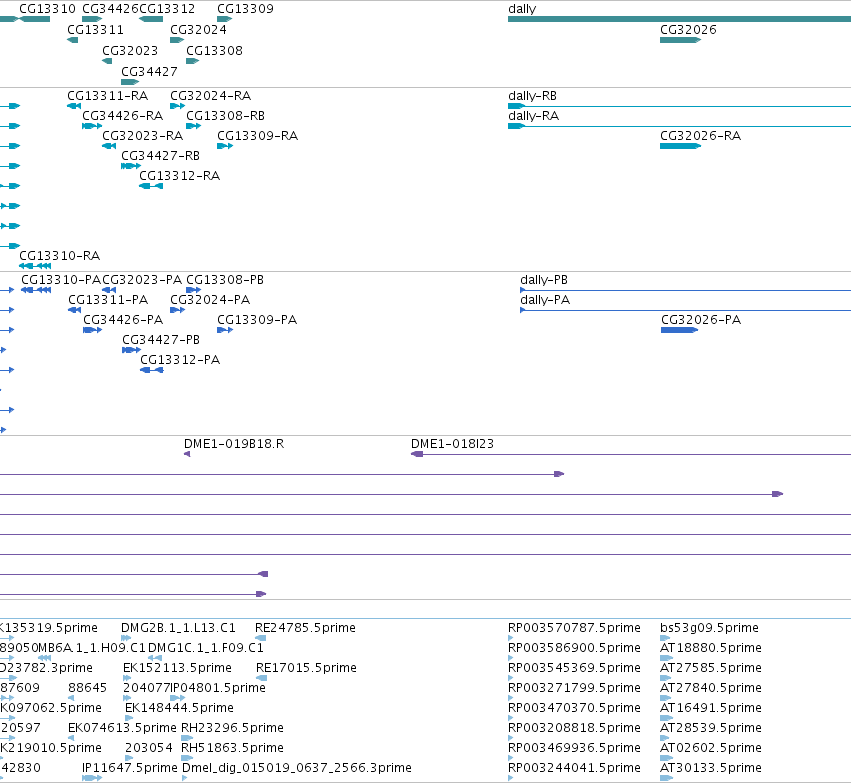The height and width of the screenshot is (783, 851).
Task: Open transcript CG13310-RA
Action: [60, 256]
